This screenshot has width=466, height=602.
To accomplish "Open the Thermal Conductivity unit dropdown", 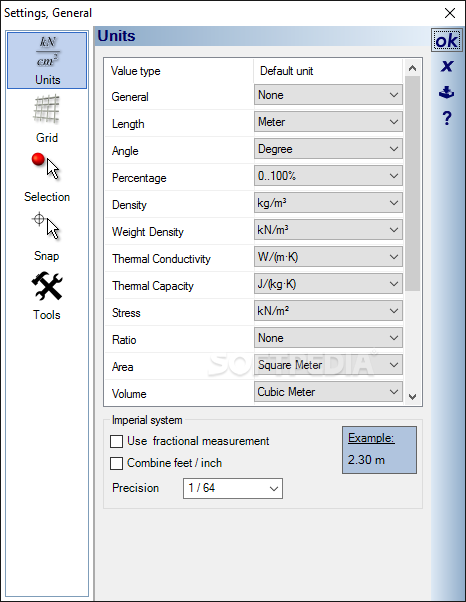I will (328, 257).
